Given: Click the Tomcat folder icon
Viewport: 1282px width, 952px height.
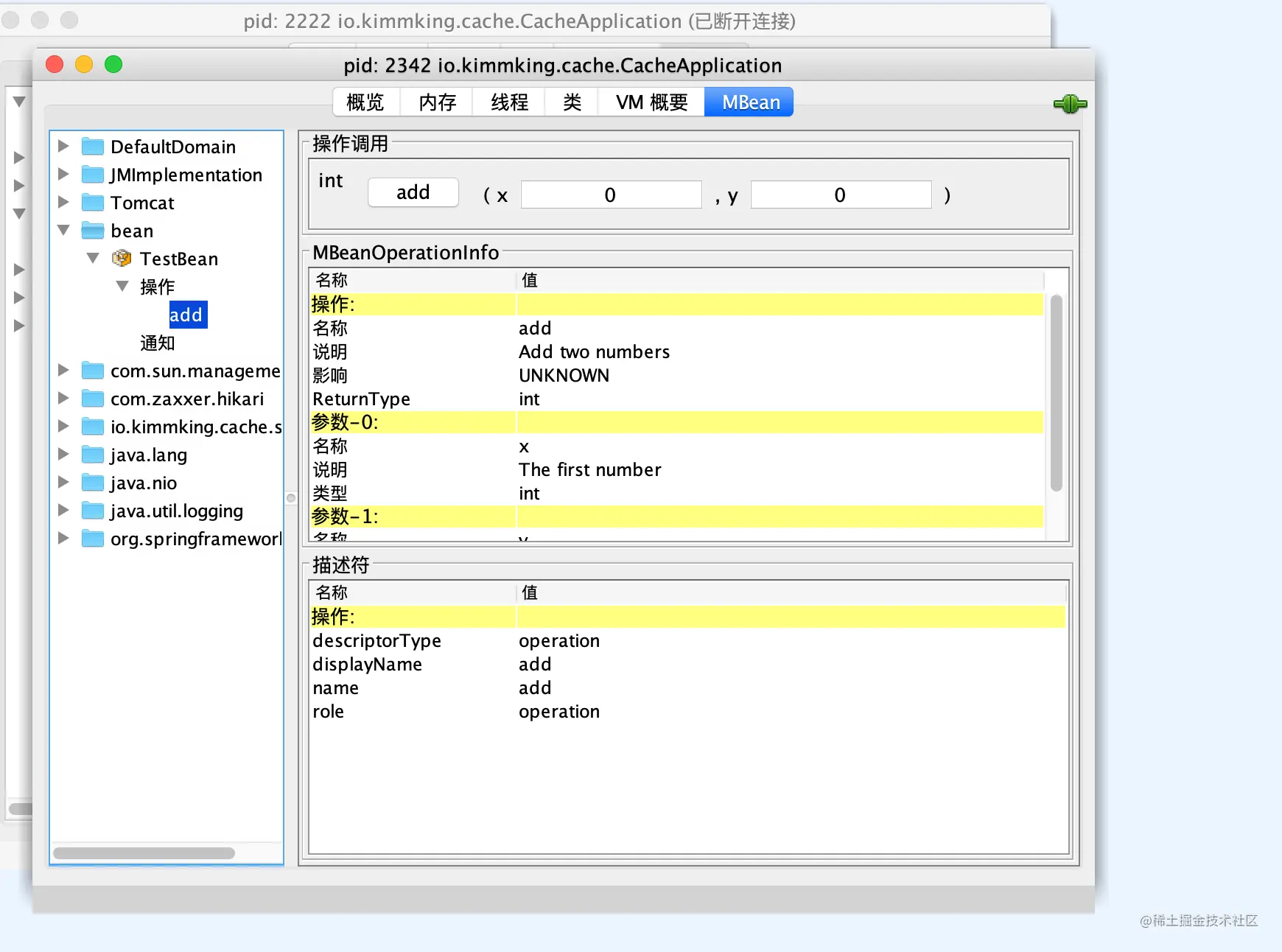Looking at the screenshot, I should (92, 203).
